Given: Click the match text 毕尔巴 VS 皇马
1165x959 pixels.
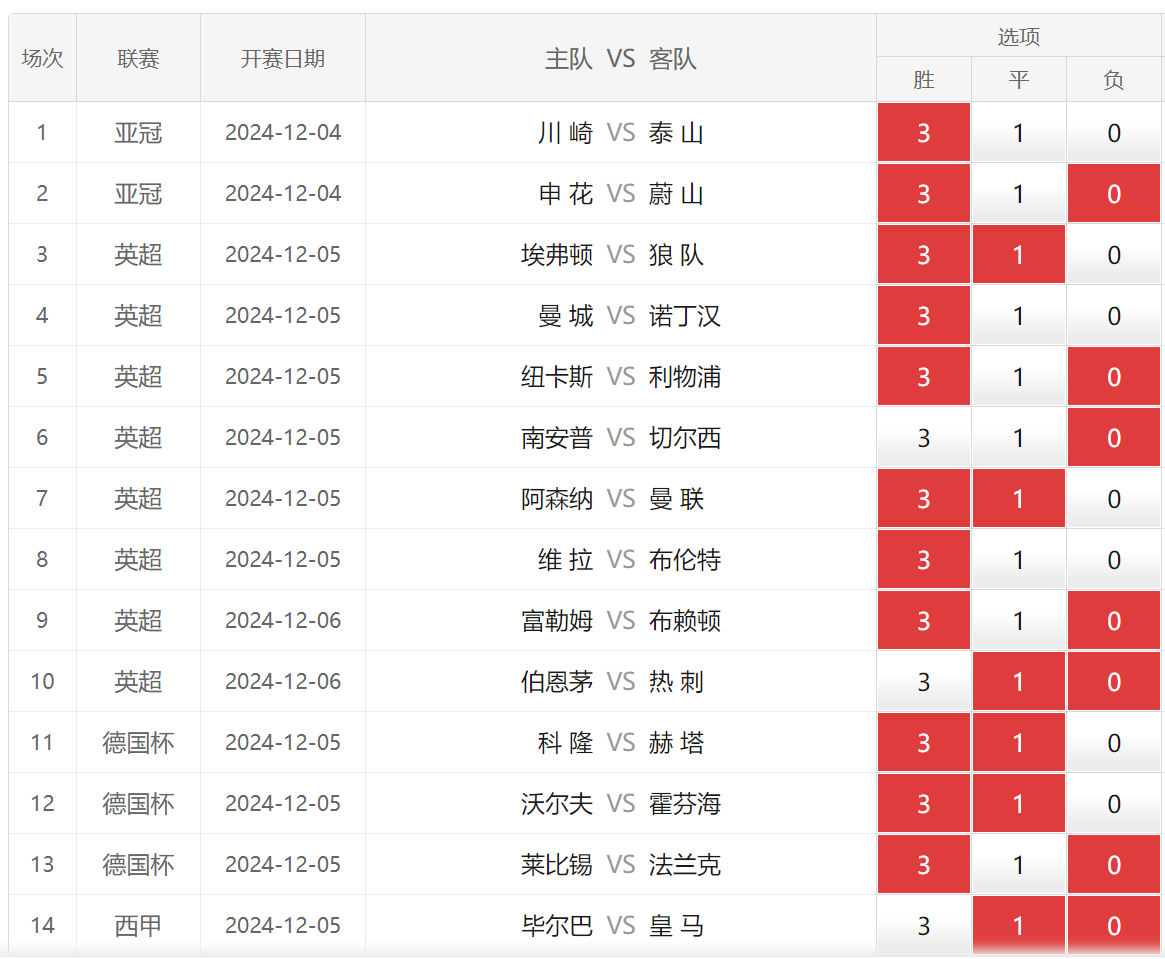Looking at the screenshot, I should coord(613,925).
